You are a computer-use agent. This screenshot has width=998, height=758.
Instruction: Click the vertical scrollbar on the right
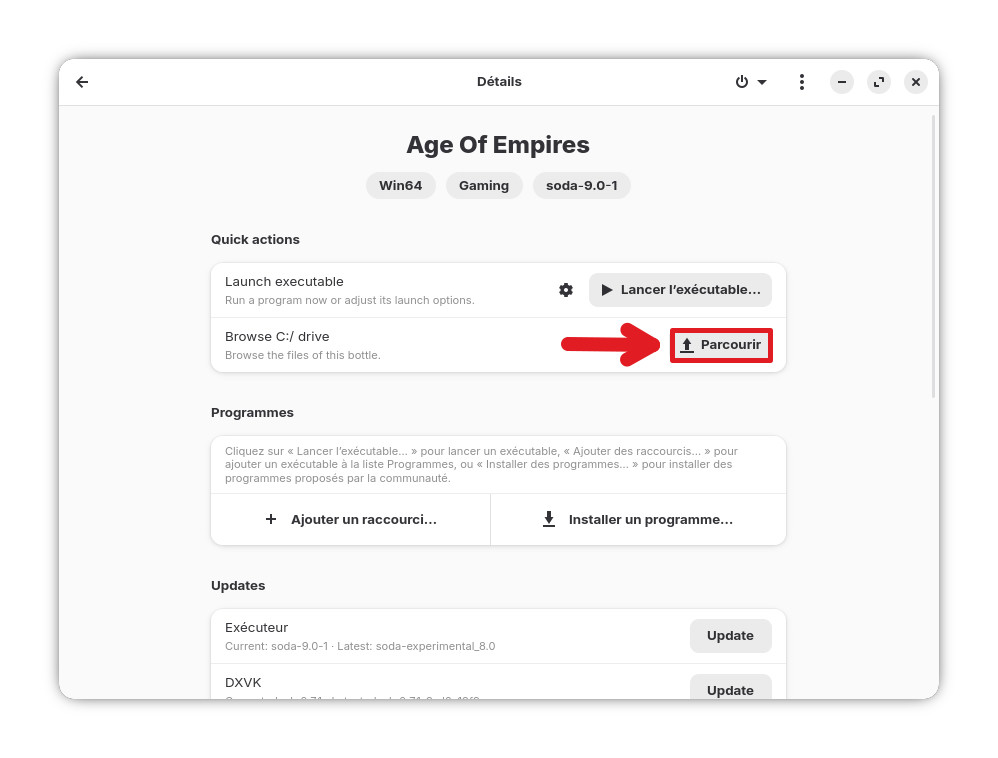click(x=933, y=255)
